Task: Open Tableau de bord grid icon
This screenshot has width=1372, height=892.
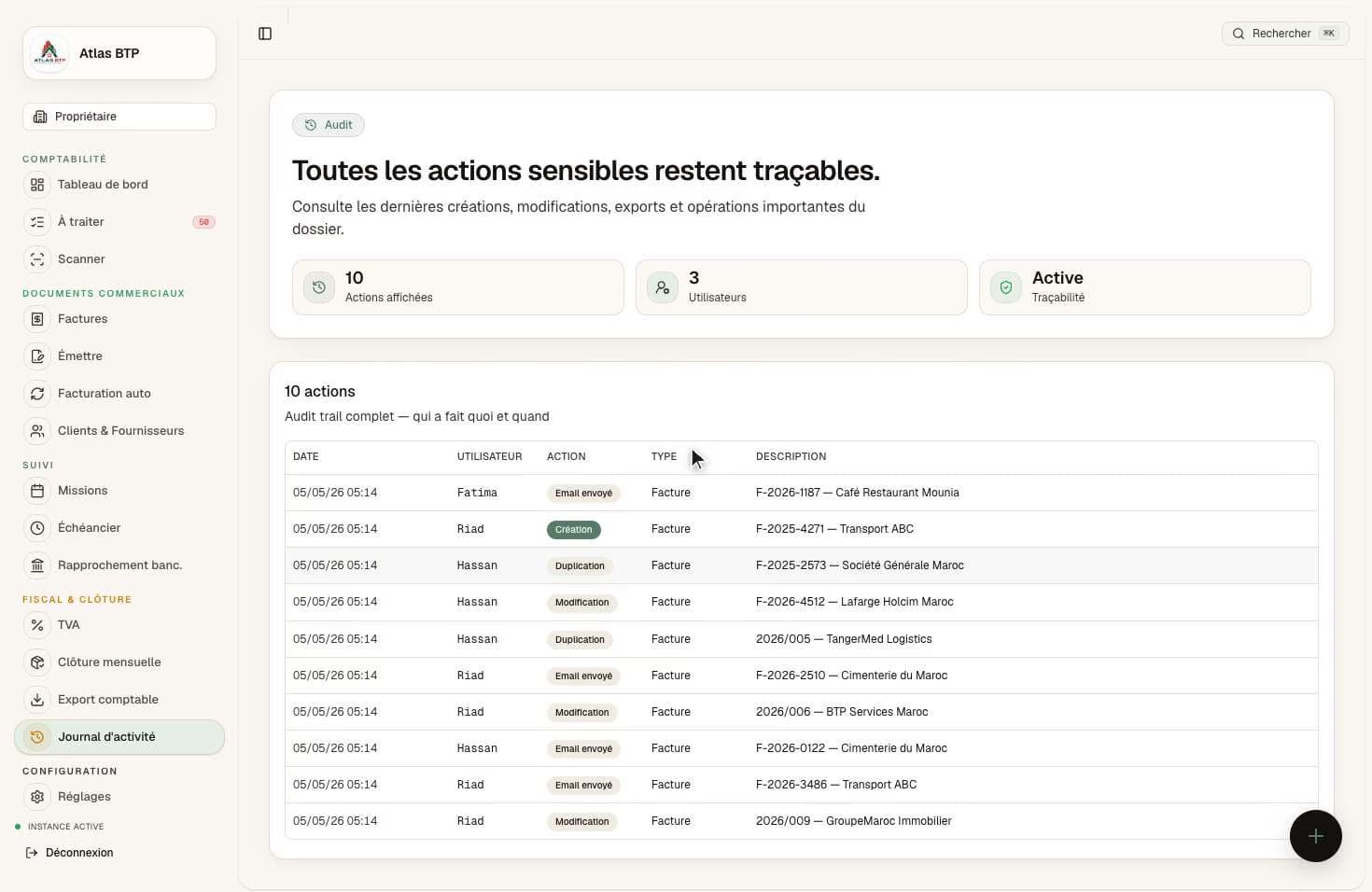Action: tap(37, 185)
